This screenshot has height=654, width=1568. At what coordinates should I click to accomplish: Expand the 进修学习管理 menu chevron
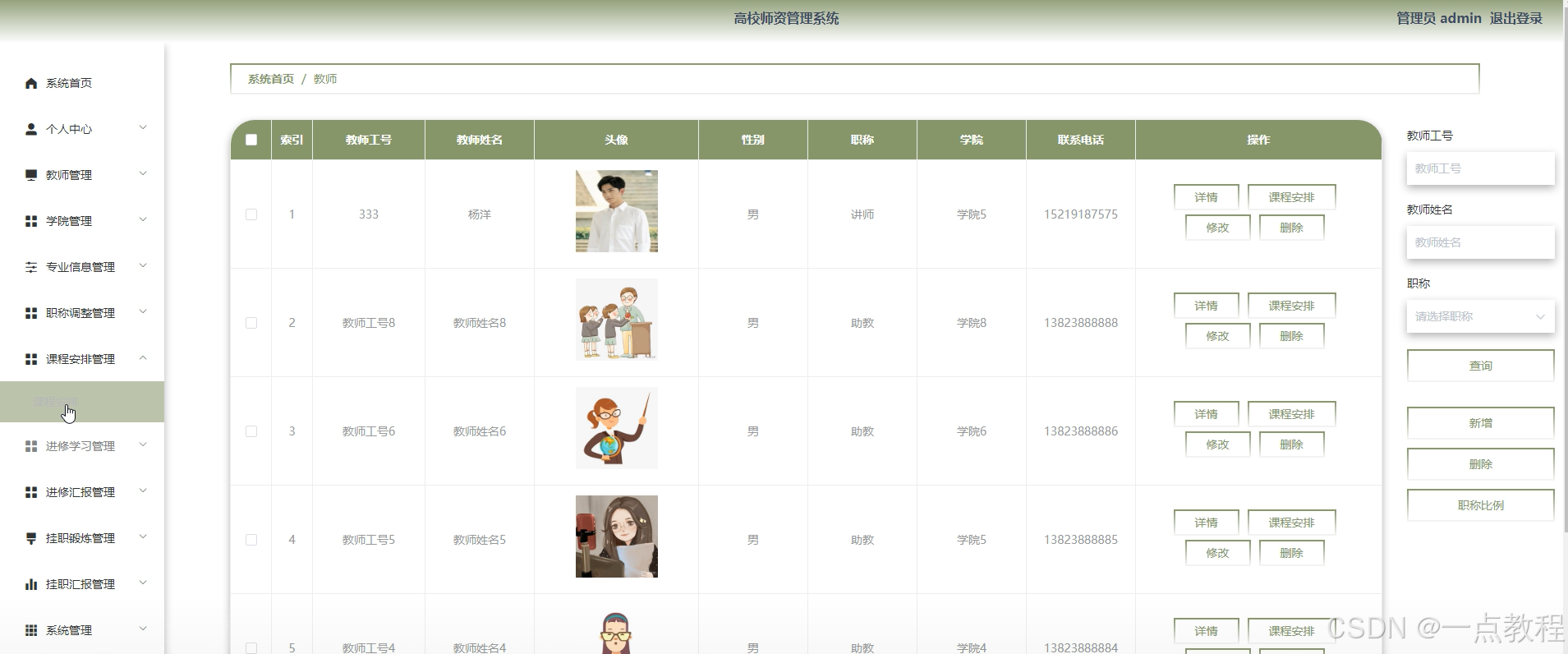tap(143, 444)
